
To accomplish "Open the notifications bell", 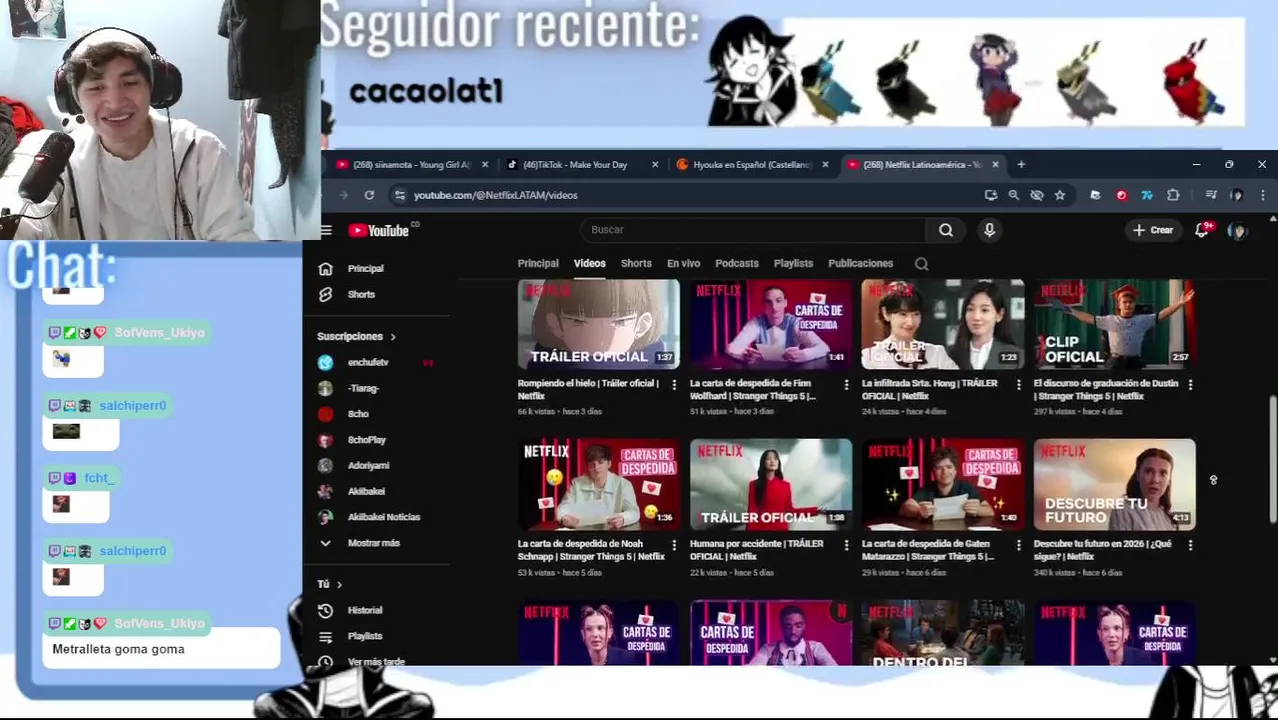I will click(x=1202, y=230).
